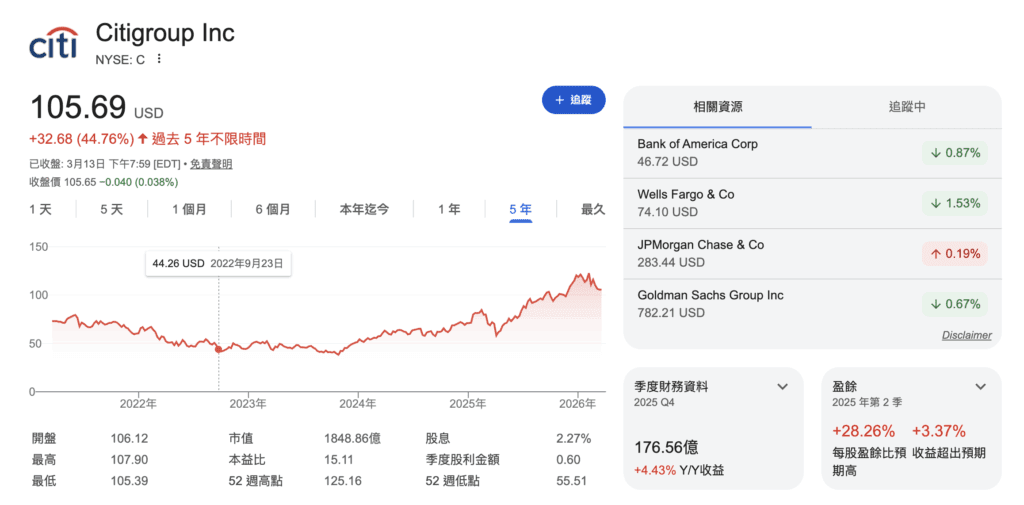Switch to the 追蹤中 tab
The width and height of the screenshot is (1024, 505).
coord(906,107)
